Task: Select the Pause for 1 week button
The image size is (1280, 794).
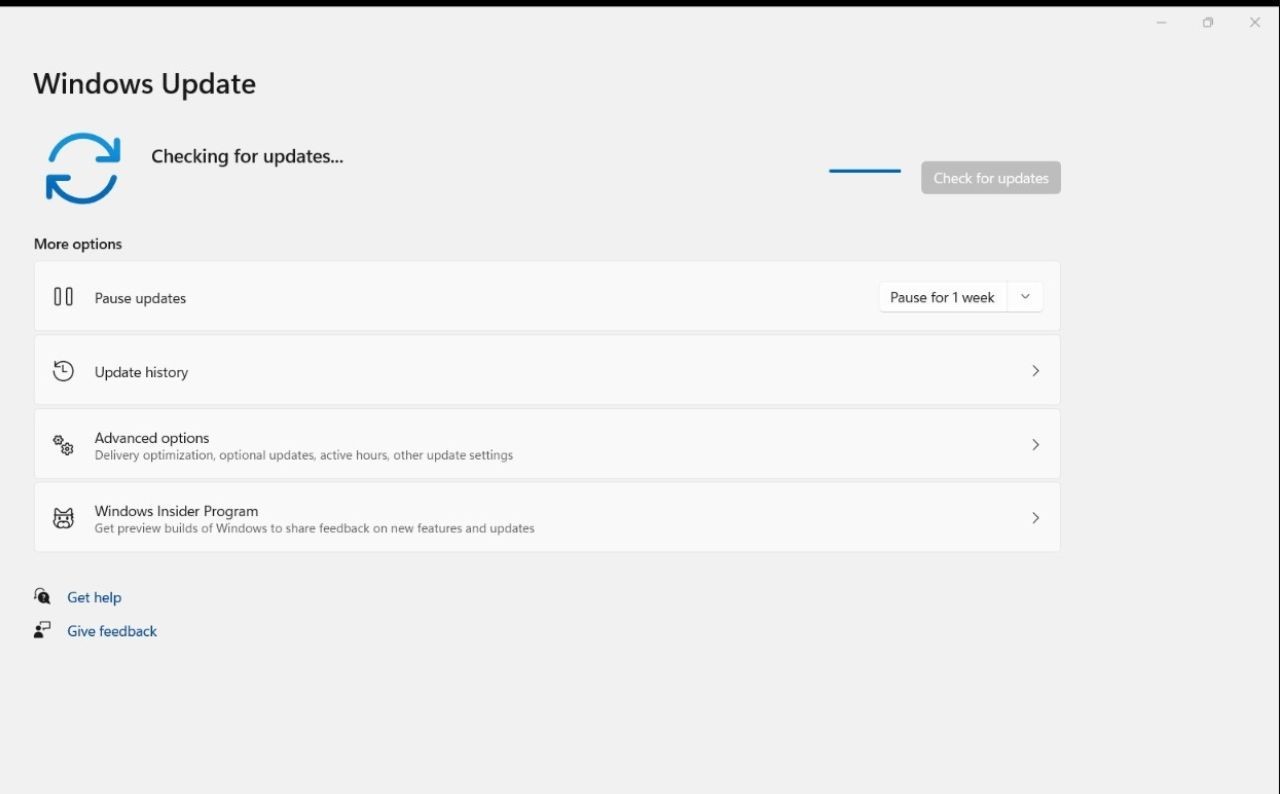Action: point(943,297)
